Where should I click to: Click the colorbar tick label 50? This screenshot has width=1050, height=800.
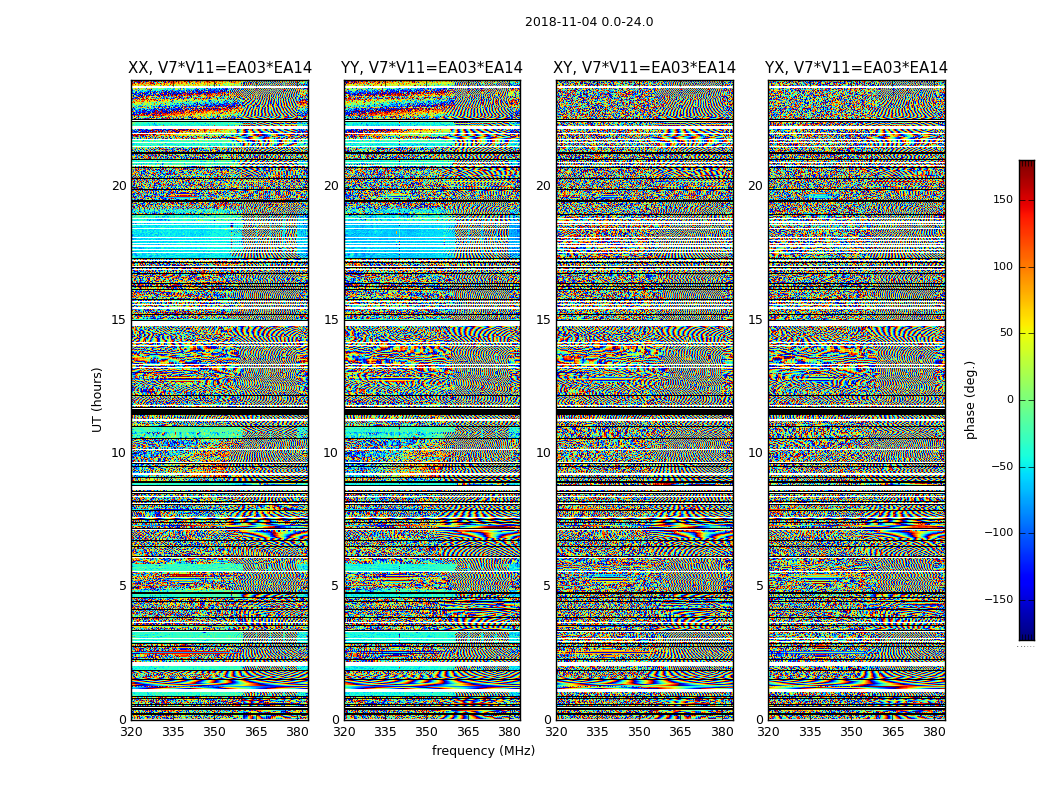[1006, 333]
